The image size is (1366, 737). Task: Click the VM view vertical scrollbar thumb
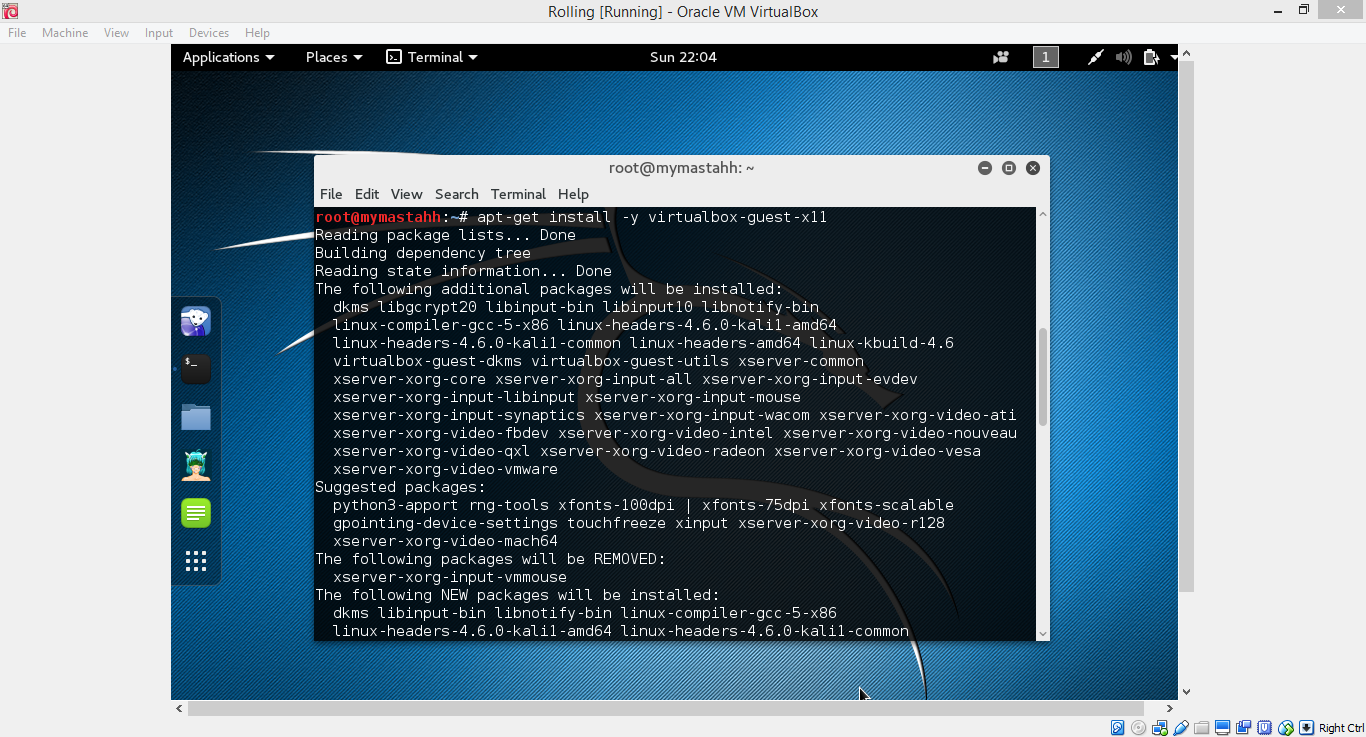(1186, 326)
